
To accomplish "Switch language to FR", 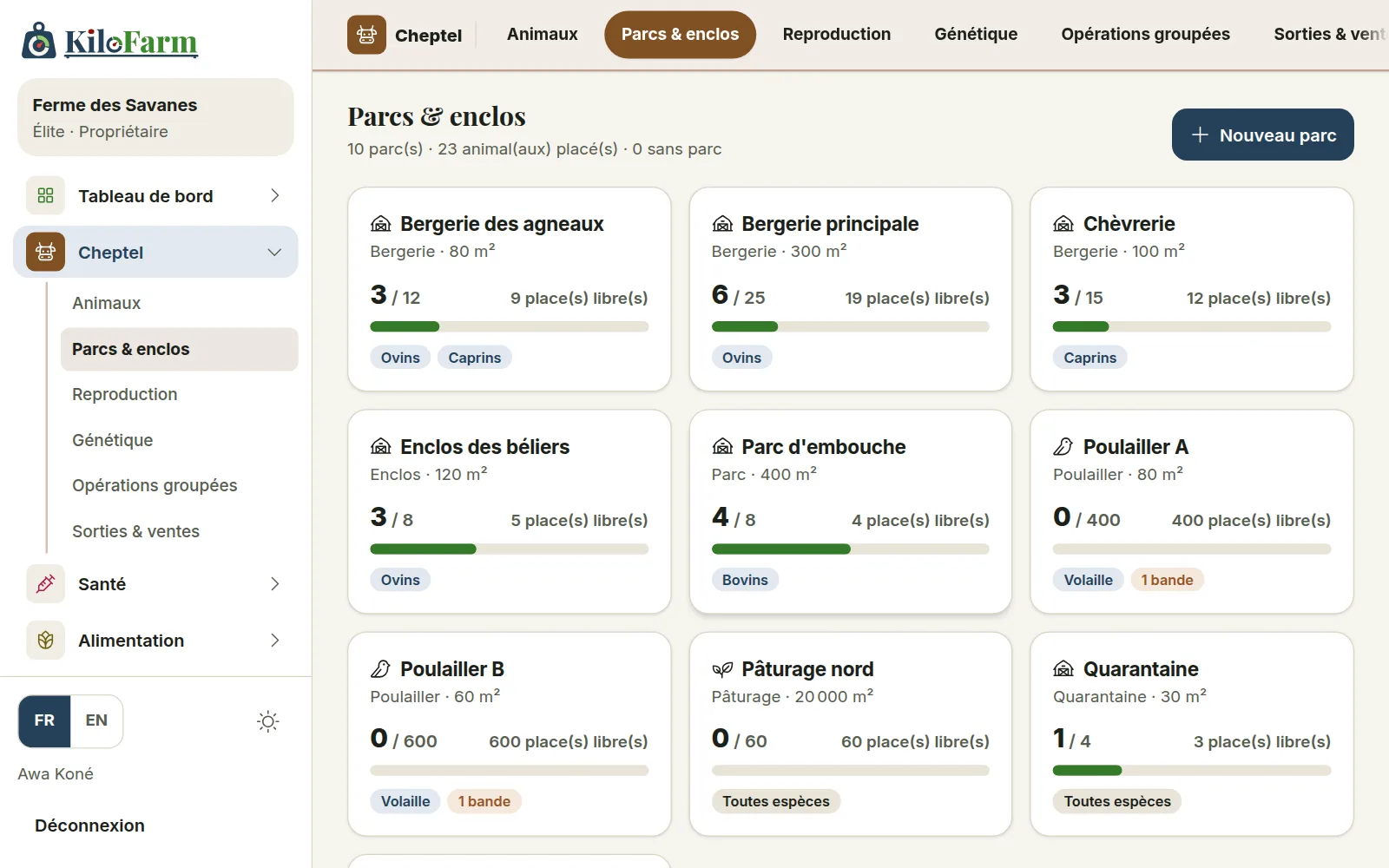I will coord(44,720).
